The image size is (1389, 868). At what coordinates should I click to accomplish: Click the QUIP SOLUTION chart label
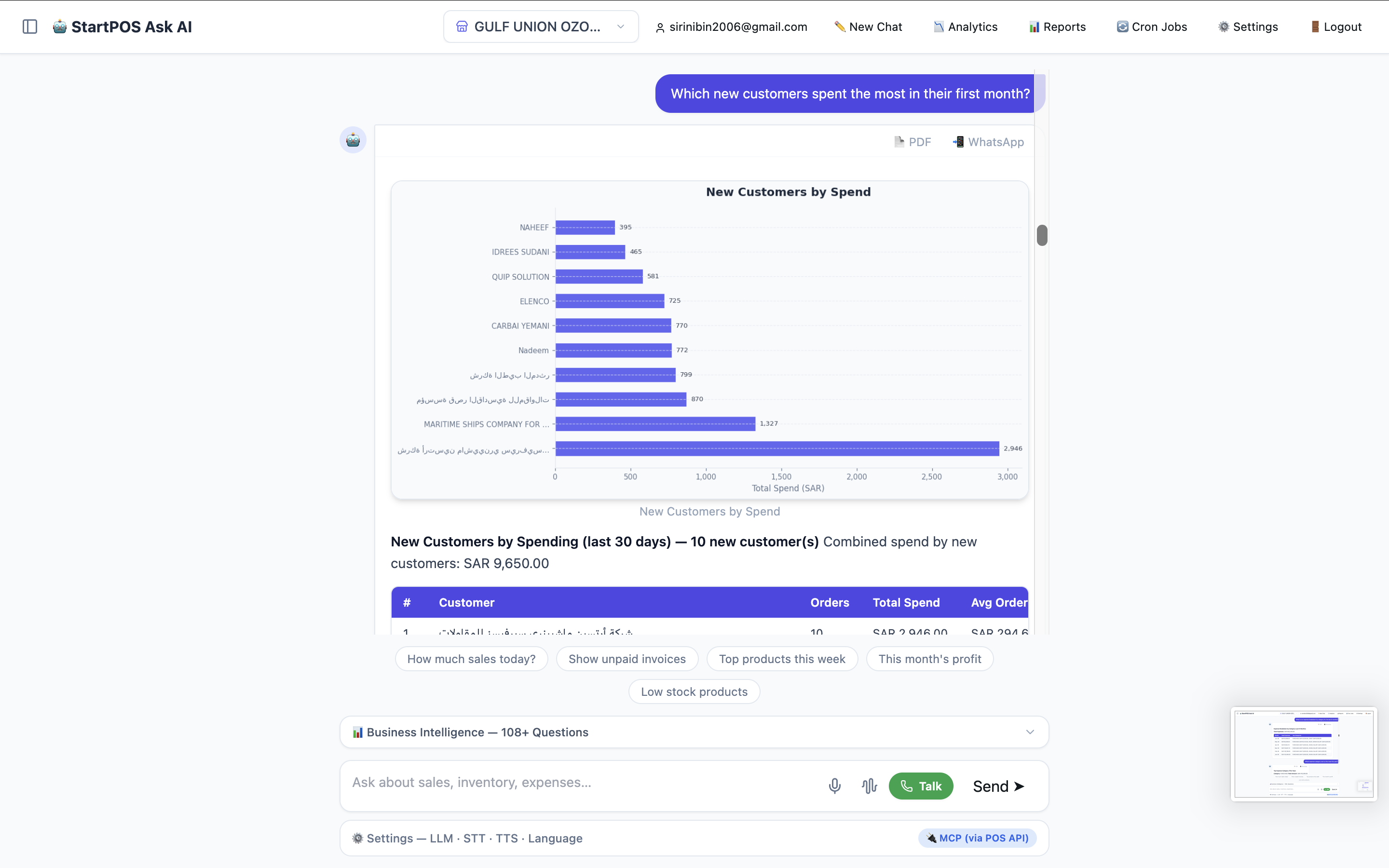[x=520, y=277]
